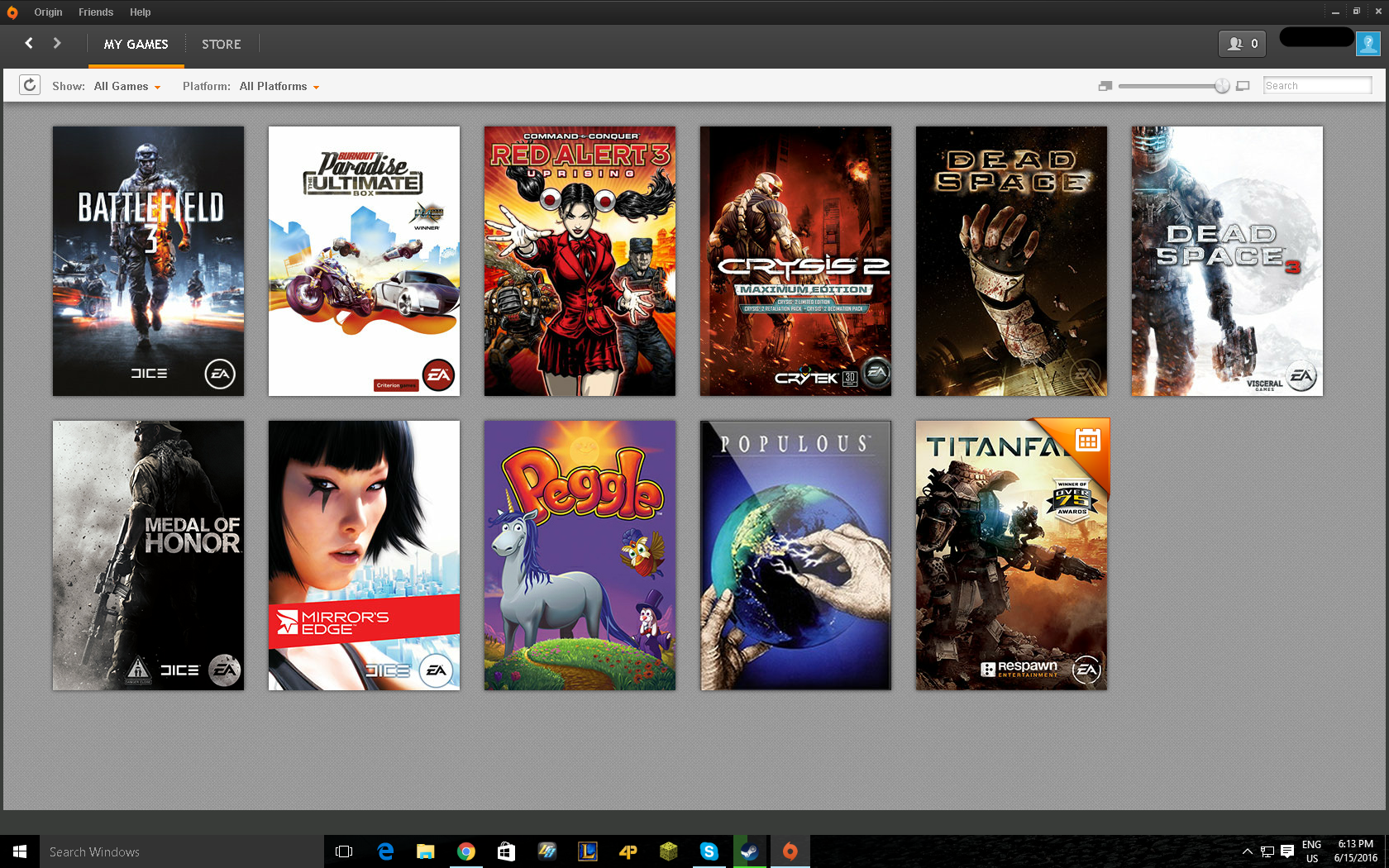
Task: Open the Help menu
Action: tap(140, 12)
